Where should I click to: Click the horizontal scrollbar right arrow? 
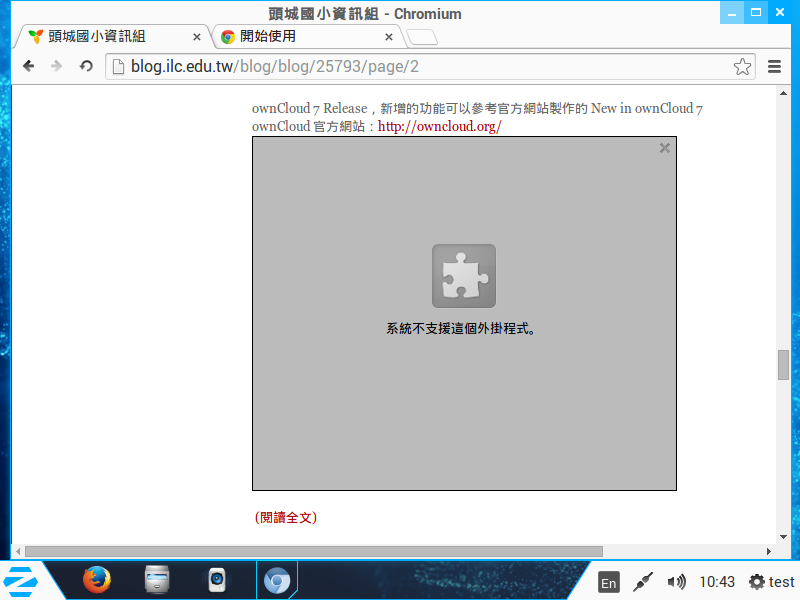(769, 552)
